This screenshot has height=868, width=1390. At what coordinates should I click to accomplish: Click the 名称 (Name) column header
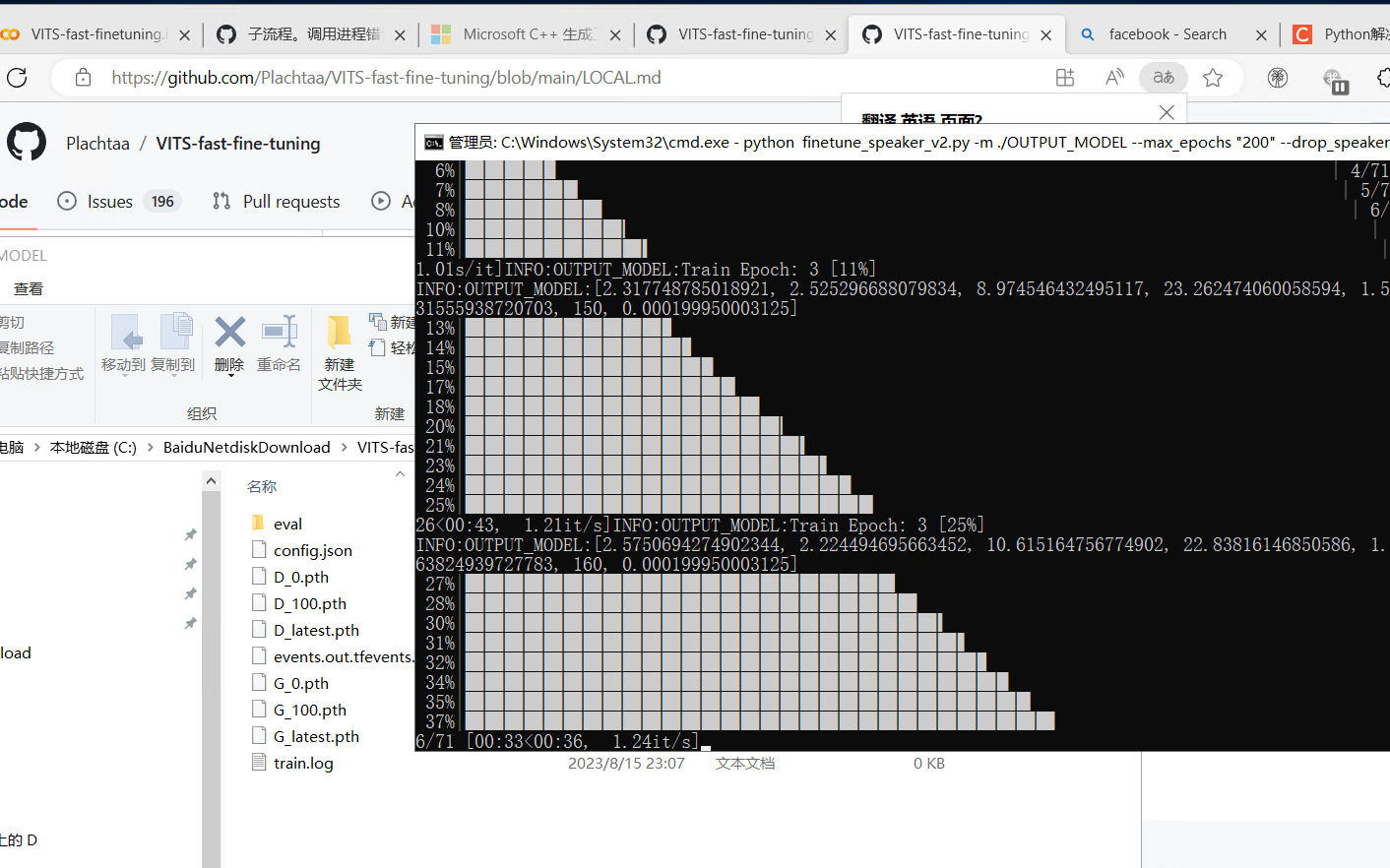click(x=262, y=486)
